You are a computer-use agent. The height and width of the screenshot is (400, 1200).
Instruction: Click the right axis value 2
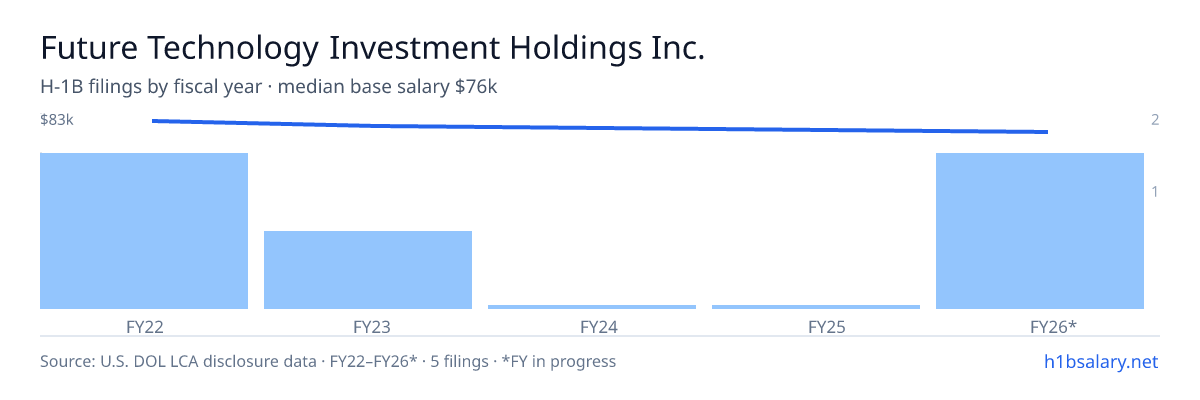point(1155,120)
